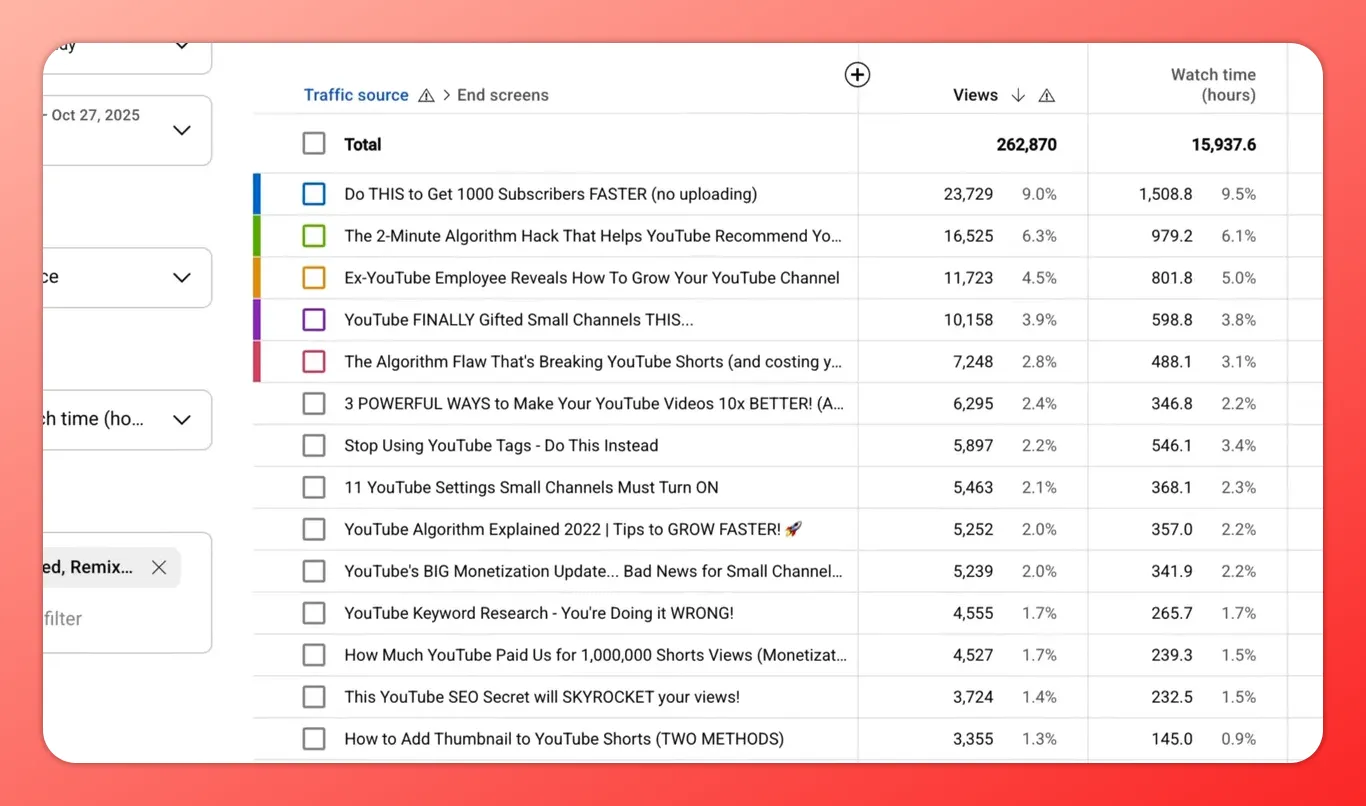The width and height of the screenshot is (1366, 806).
Task: Check the box for The 2-Minute Algorithm Hack row
Action: [x=314, y=236]
